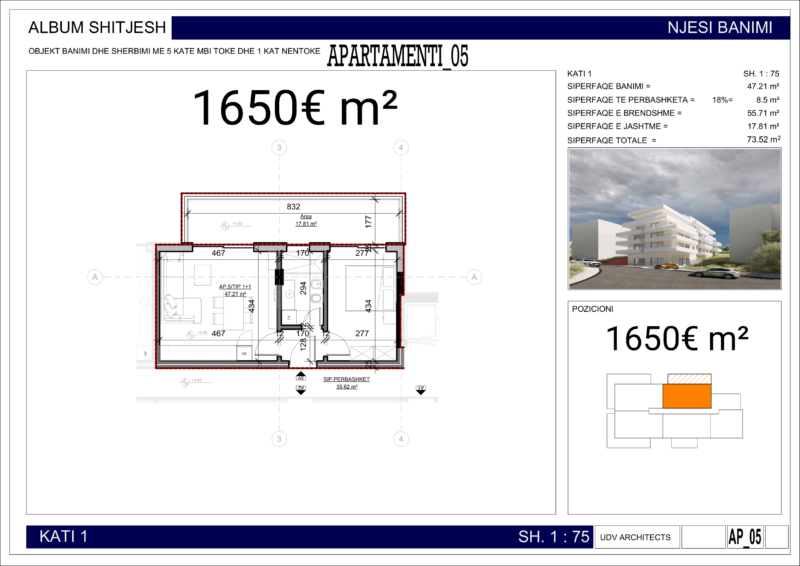Click the SIPERFAQE TOTALE = label
Screen dimensions: 800x566
coord(612,140)
